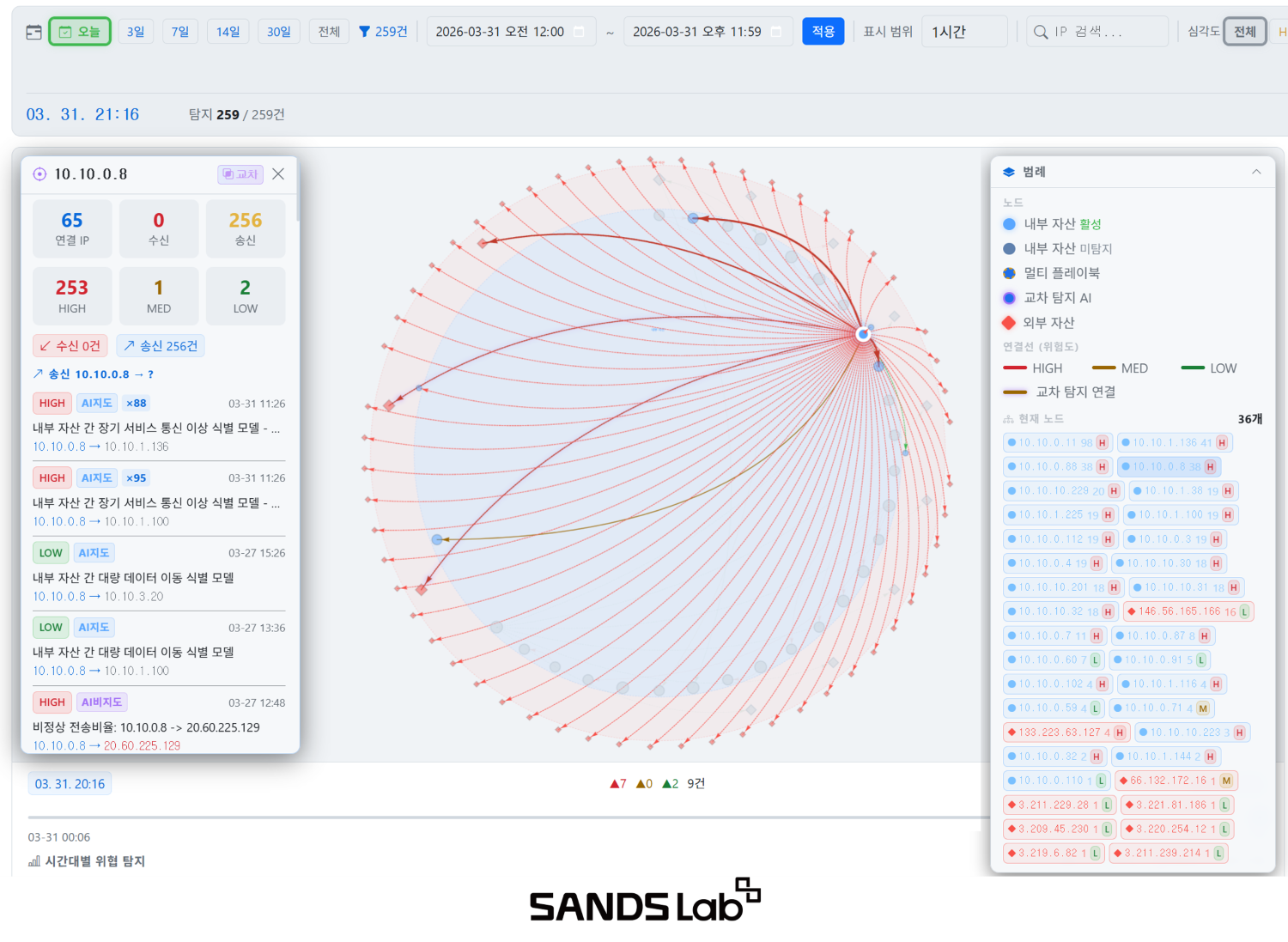
Task: Click the target icon beside 10.10.0.8
Action: pyautogui.click(x=39, y=174)
